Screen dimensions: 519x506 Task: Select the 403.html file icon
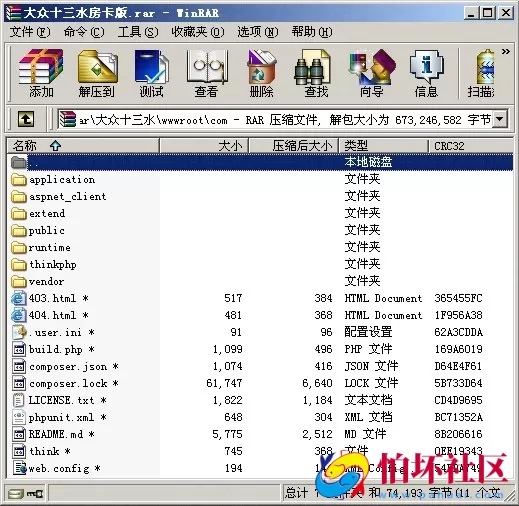click(x=19, y=298)
